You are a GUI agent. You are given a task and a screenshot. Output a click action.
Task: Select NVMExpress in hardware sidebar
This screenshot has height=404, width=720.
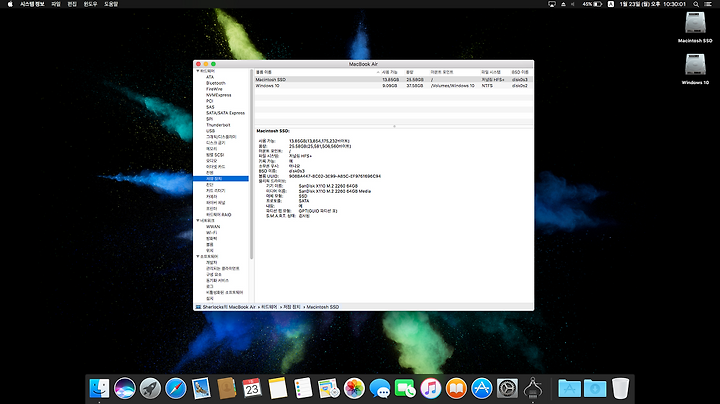pyautogui.click(x=219, y=95)
